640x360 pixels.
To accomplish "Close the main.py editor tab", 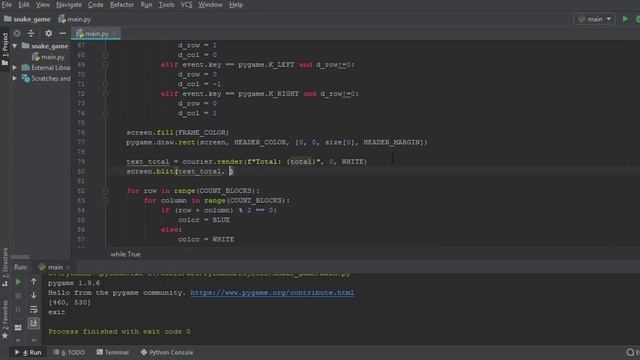I will coord(115,34).
